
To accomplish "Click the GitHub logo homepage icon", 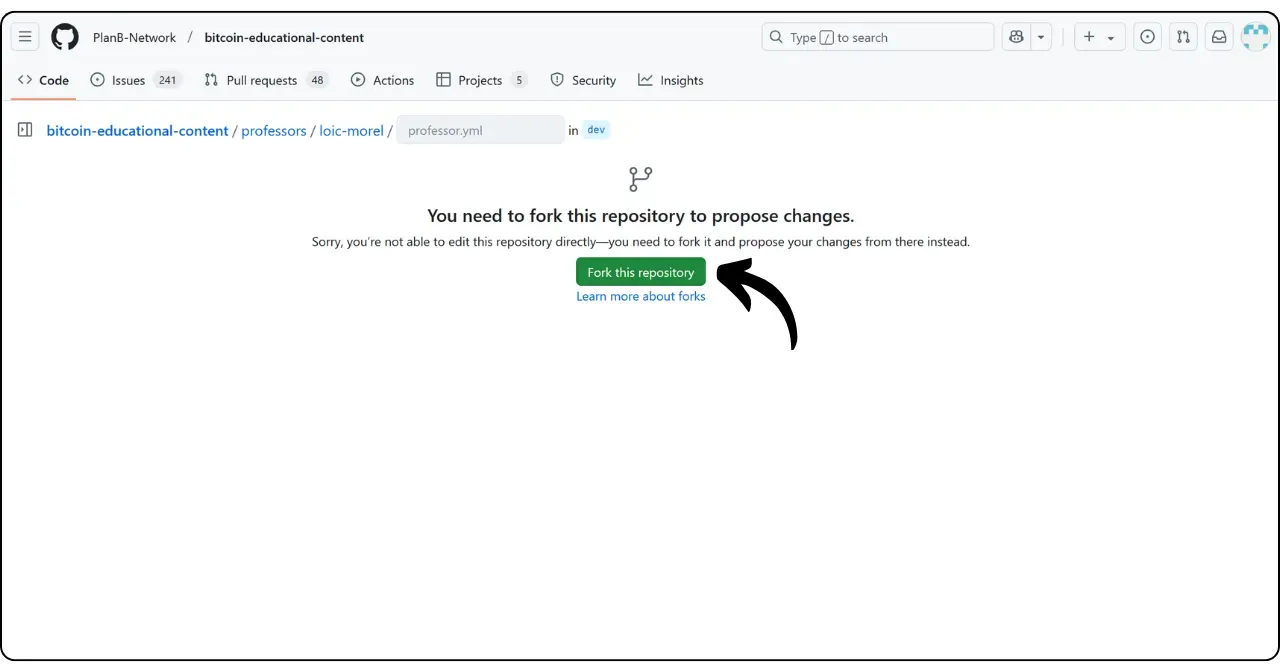I will click(65, 37).
